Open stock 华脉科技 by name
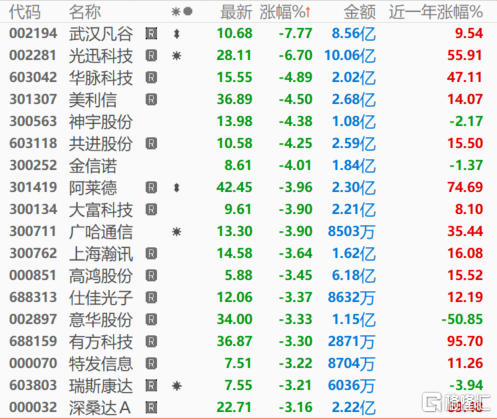497x419 pixels. tap(101, 78)
